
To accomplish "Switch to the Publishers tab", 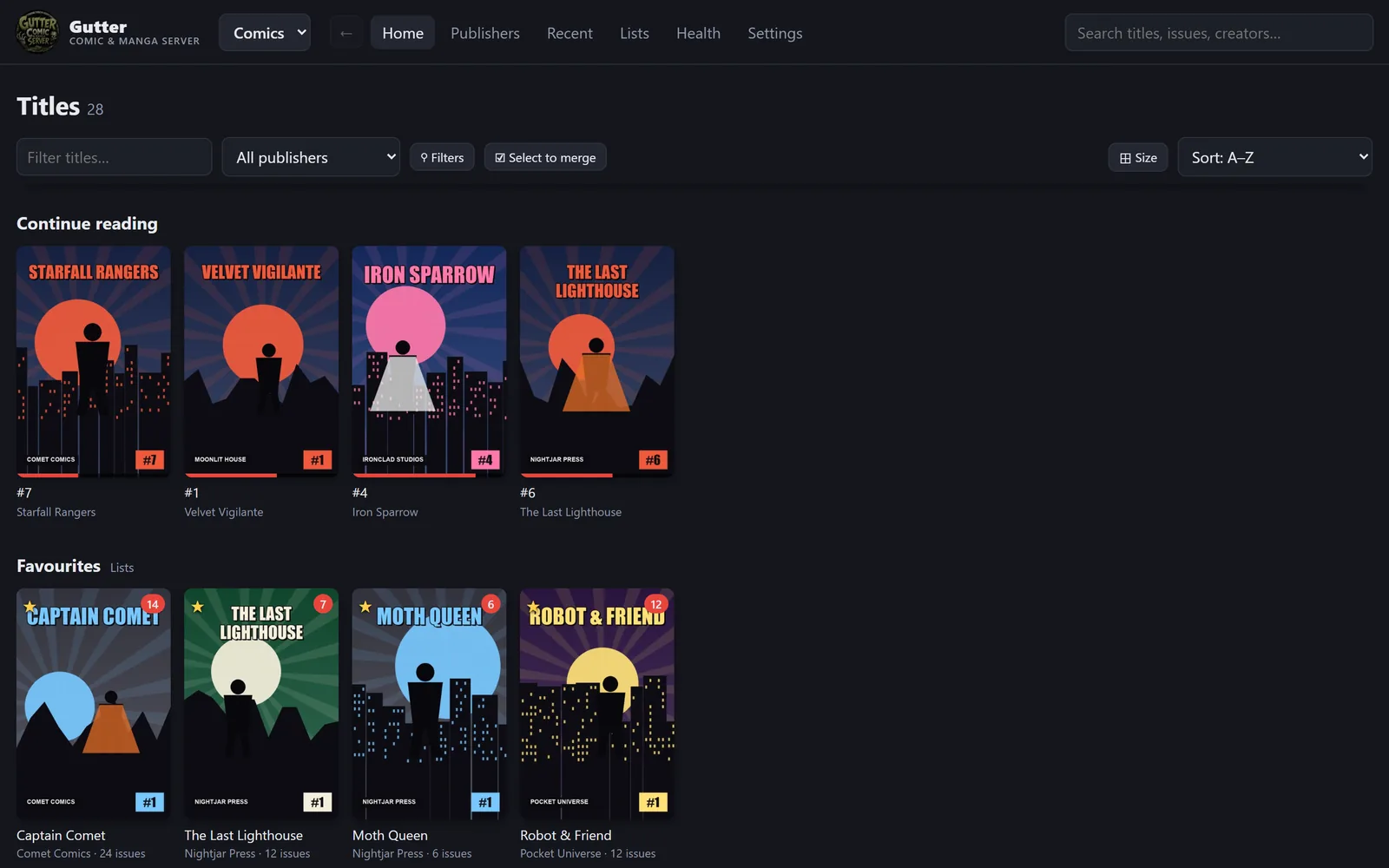I will (485, 33).
